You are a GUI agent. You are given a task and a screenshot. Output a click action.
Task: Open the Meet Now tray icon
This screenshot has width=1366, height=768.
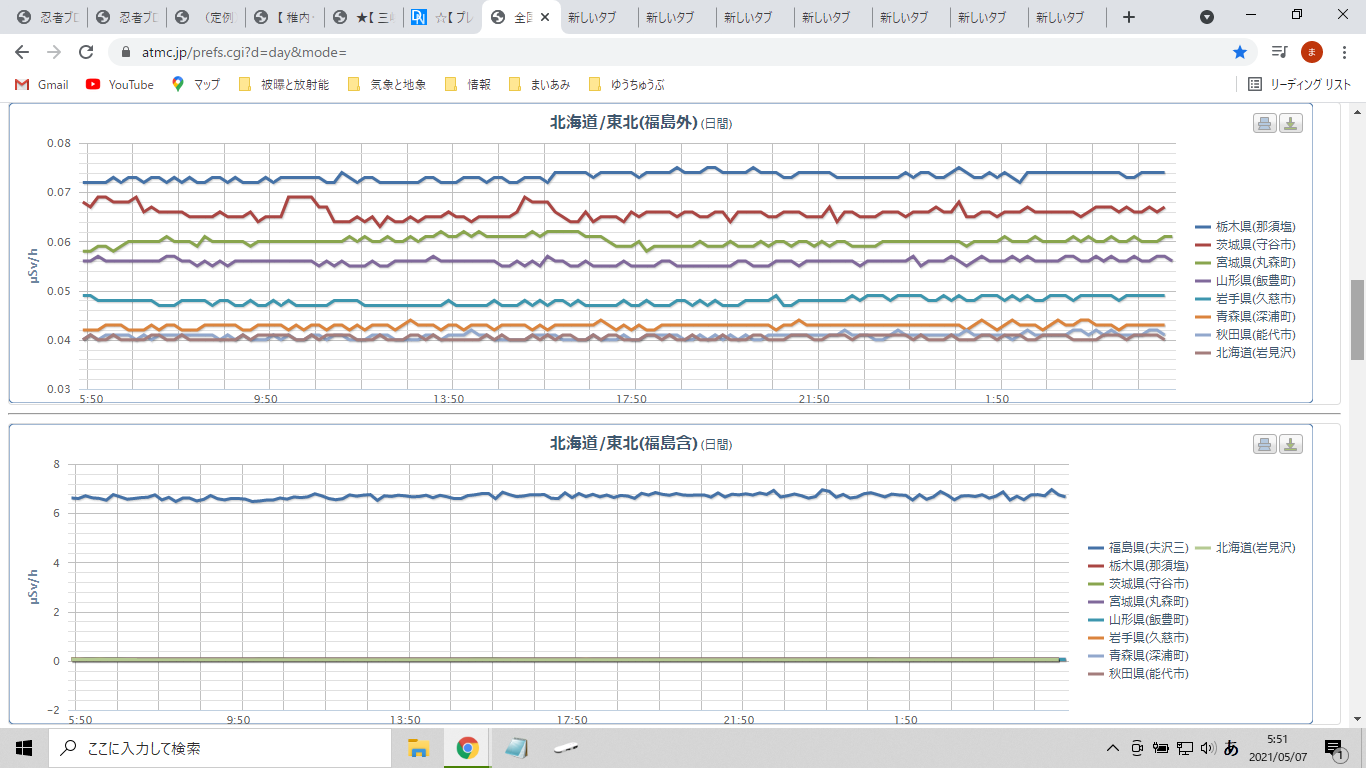(x=1137, y=748)
